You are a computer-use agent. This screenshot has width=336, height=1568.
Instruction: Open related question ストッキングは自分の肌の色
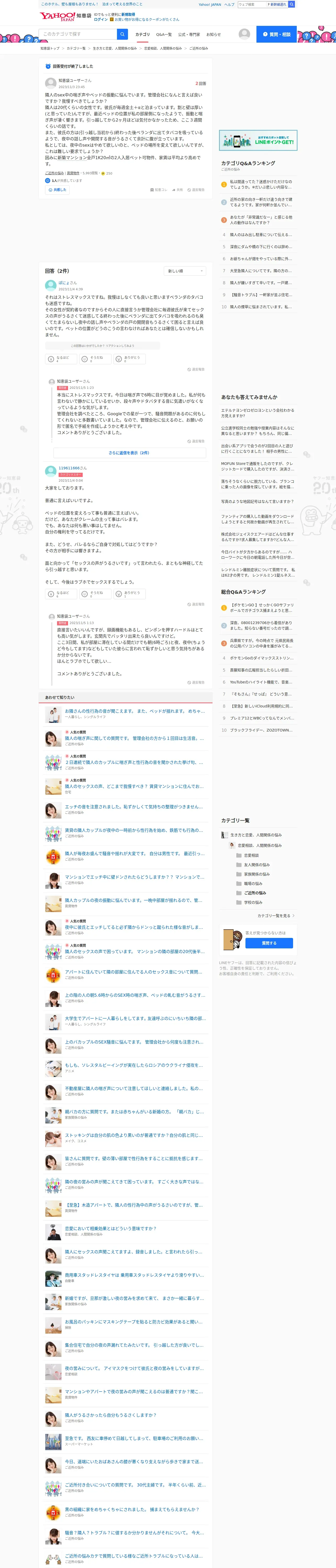134,1135
